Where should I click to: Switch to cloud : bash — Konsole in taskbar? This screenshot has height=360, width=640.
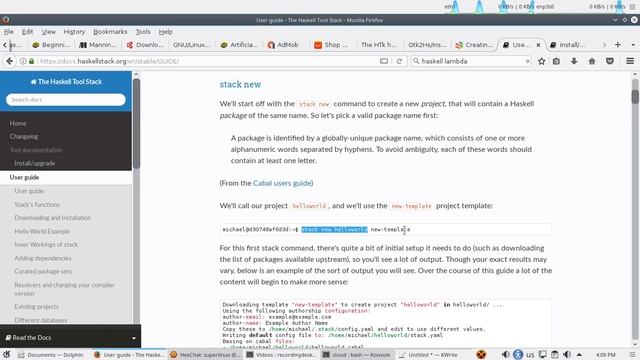357,355
